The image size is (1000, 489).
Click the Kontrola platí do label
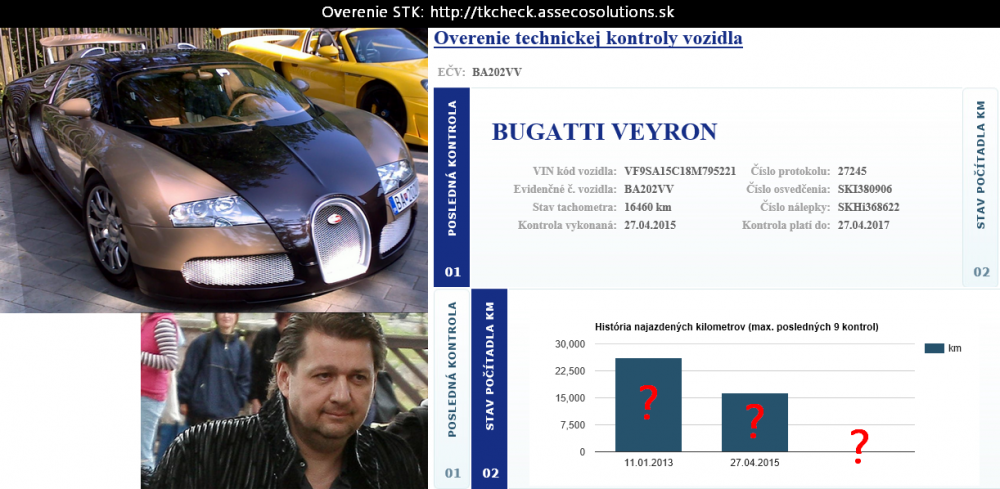(786, 225)
